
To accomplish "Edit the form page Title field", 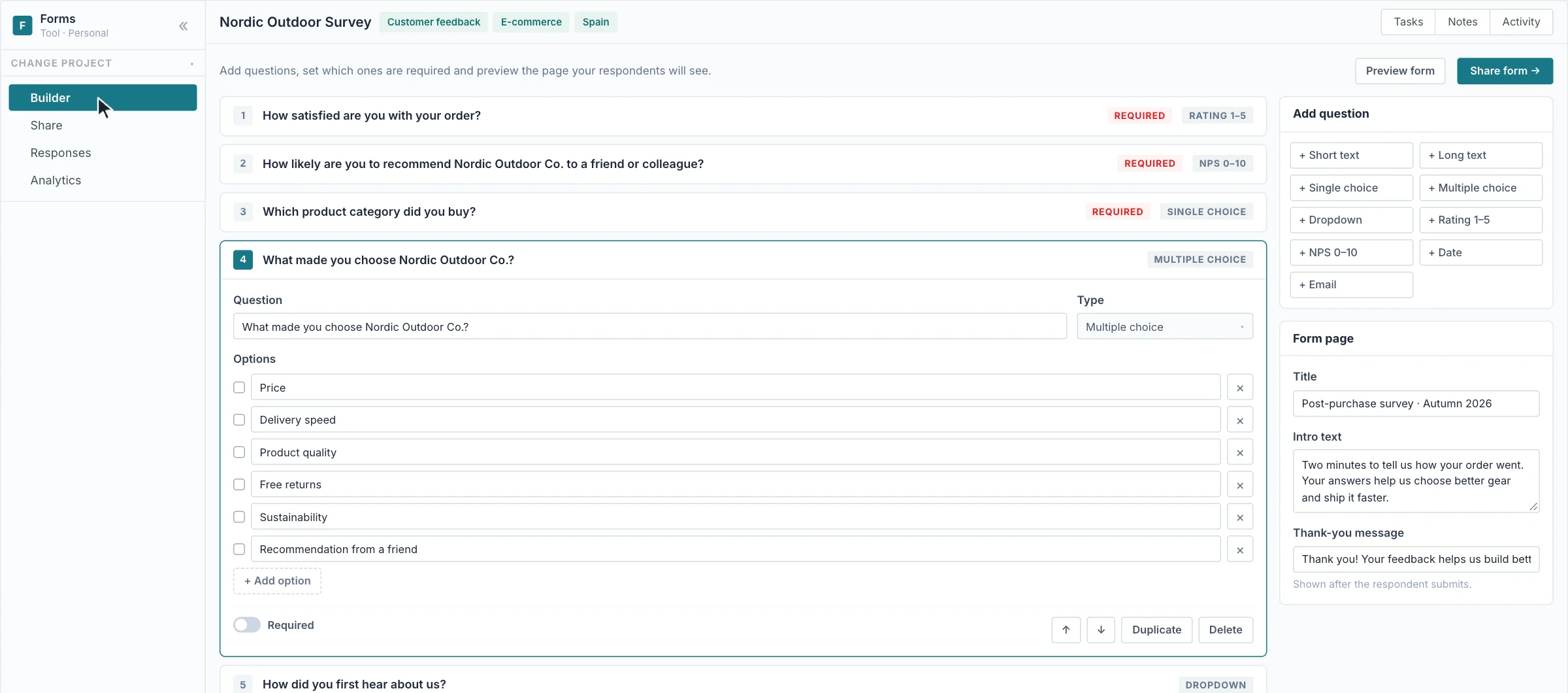I will pos(1416,403).
